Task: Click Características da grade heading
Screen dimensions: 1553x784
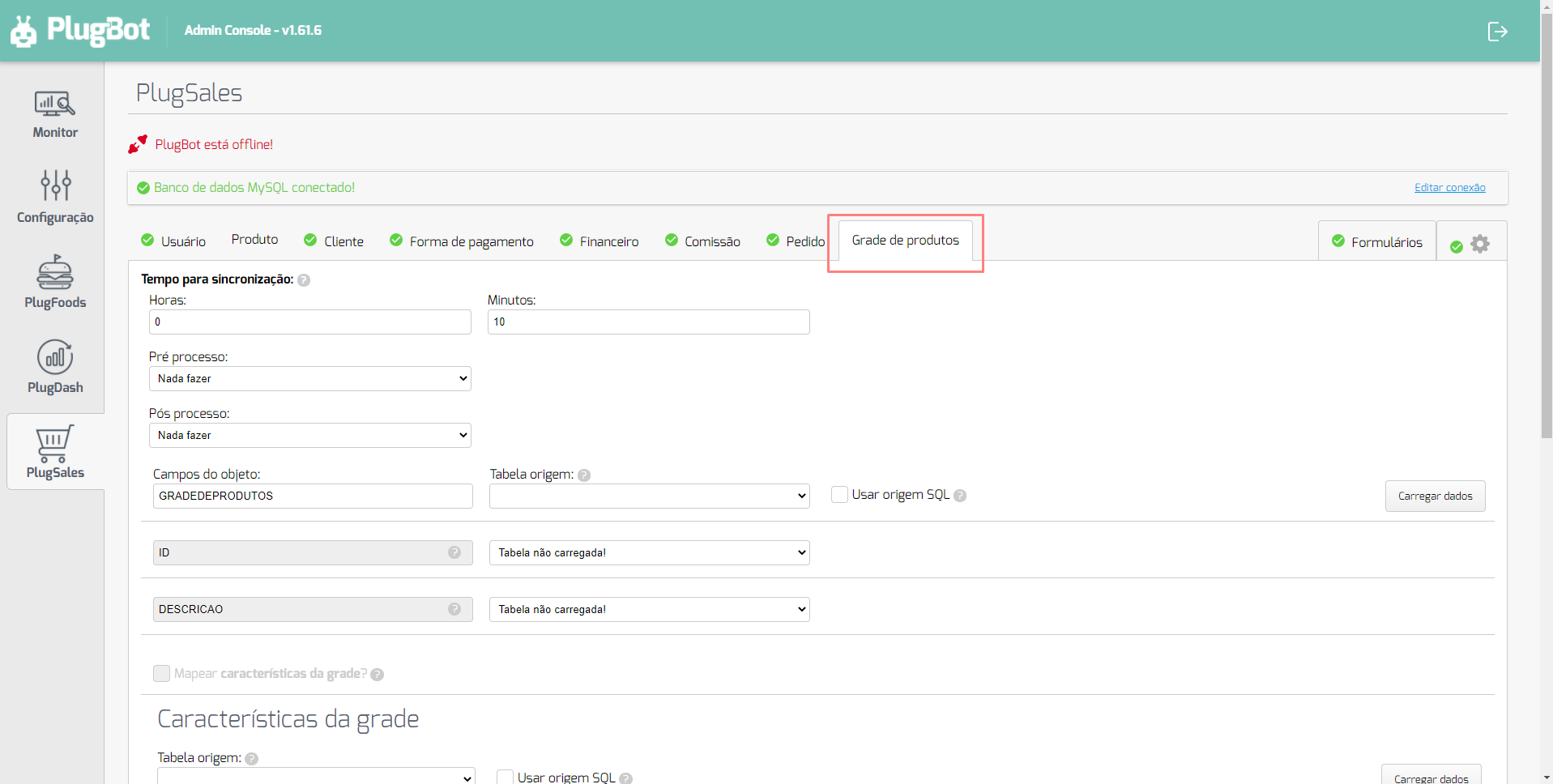Action: [288, 719]
